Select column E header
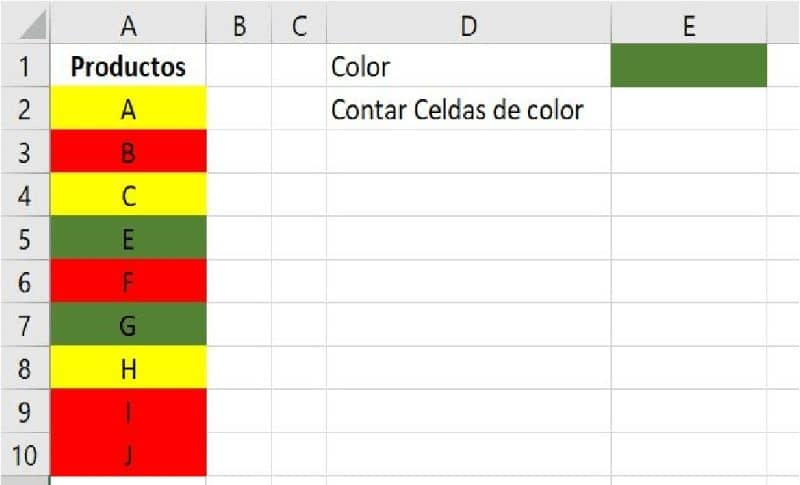Viewport: 800px width, 485px height. pyautogui.click(x=688, y=25)
